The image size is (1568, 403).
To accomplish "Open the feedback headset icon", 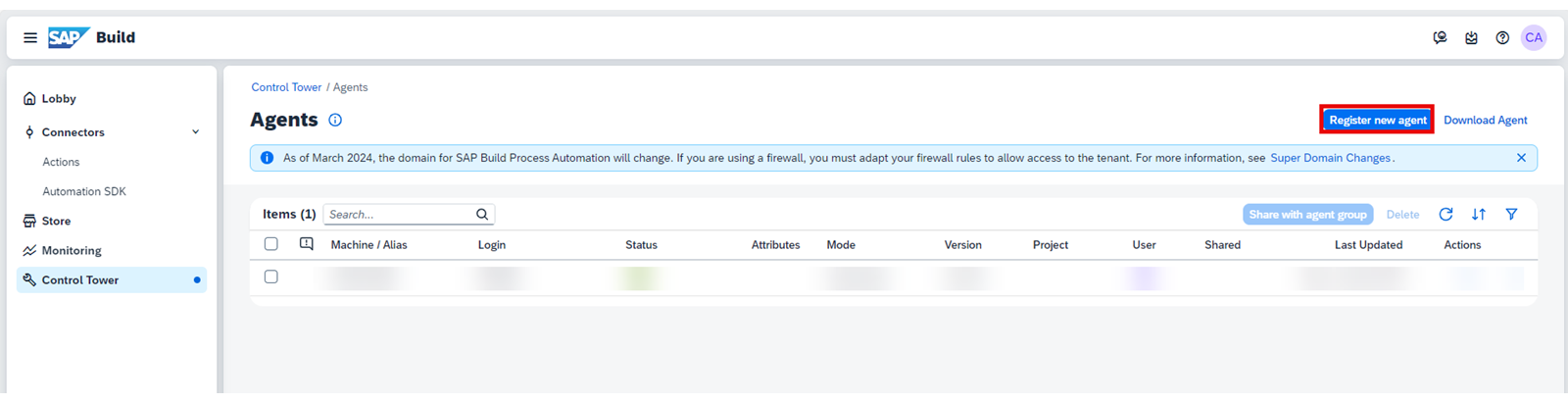I will pos(1440,37).
